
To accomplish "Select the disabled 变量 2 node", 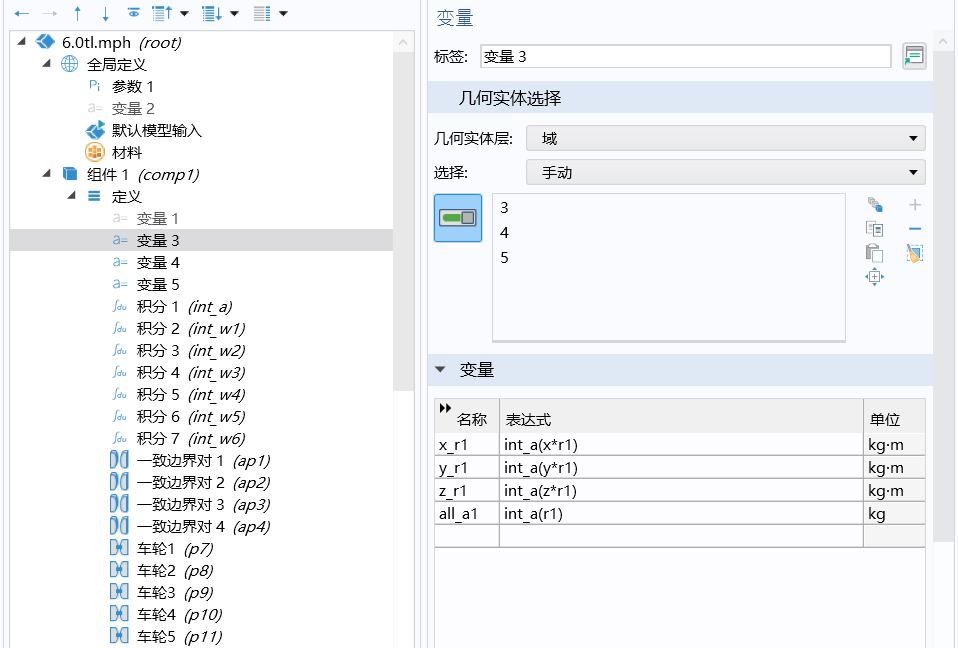I will [x=133, y=109].
